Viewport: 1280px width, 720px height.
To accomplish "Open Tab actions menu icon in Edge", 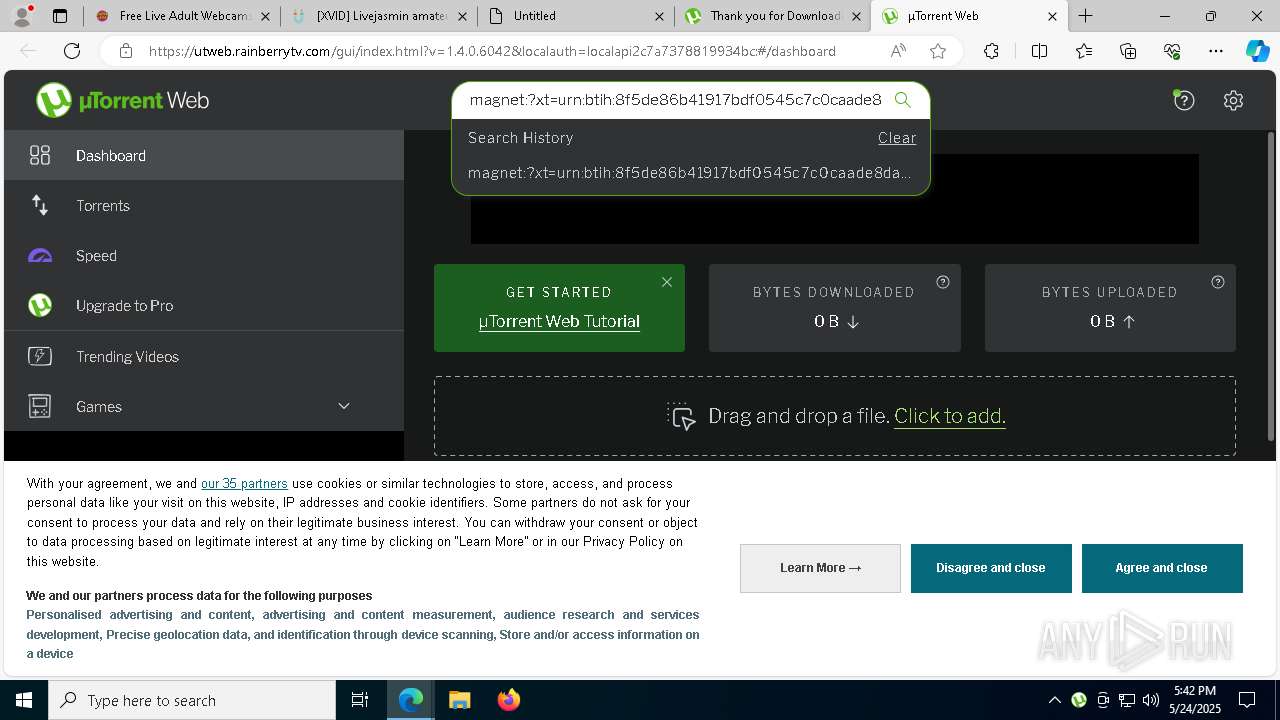I will click(60, 16).
